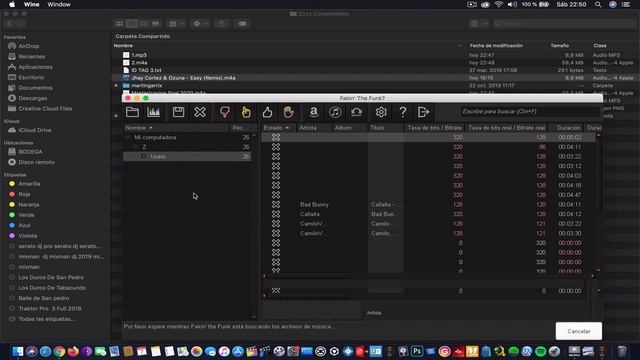This screenshot has height=360, width=640.
Task: Select 'ID TAG 3.txt' in Finder
Action: click(x=146, y=70)
